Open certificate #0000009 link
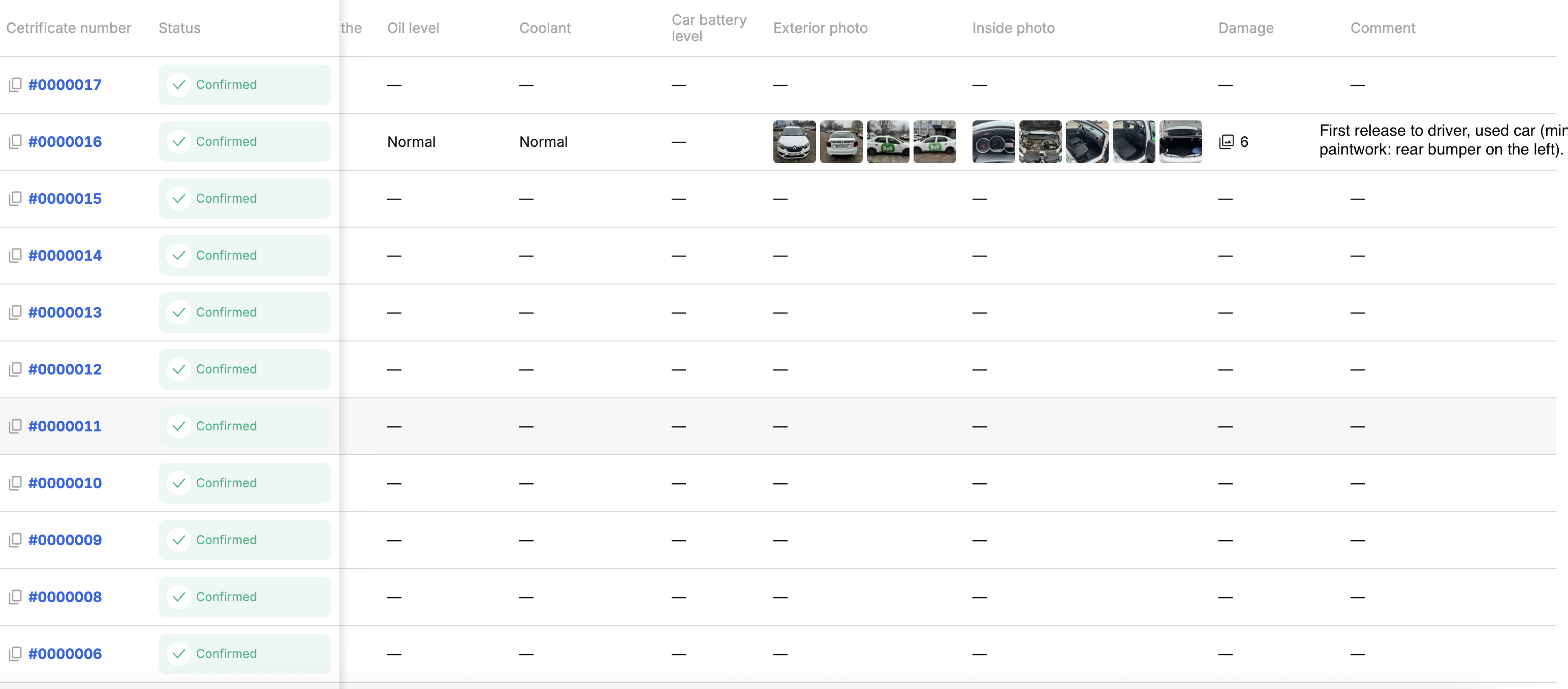1568x689 pixels. tap(65, 540)
